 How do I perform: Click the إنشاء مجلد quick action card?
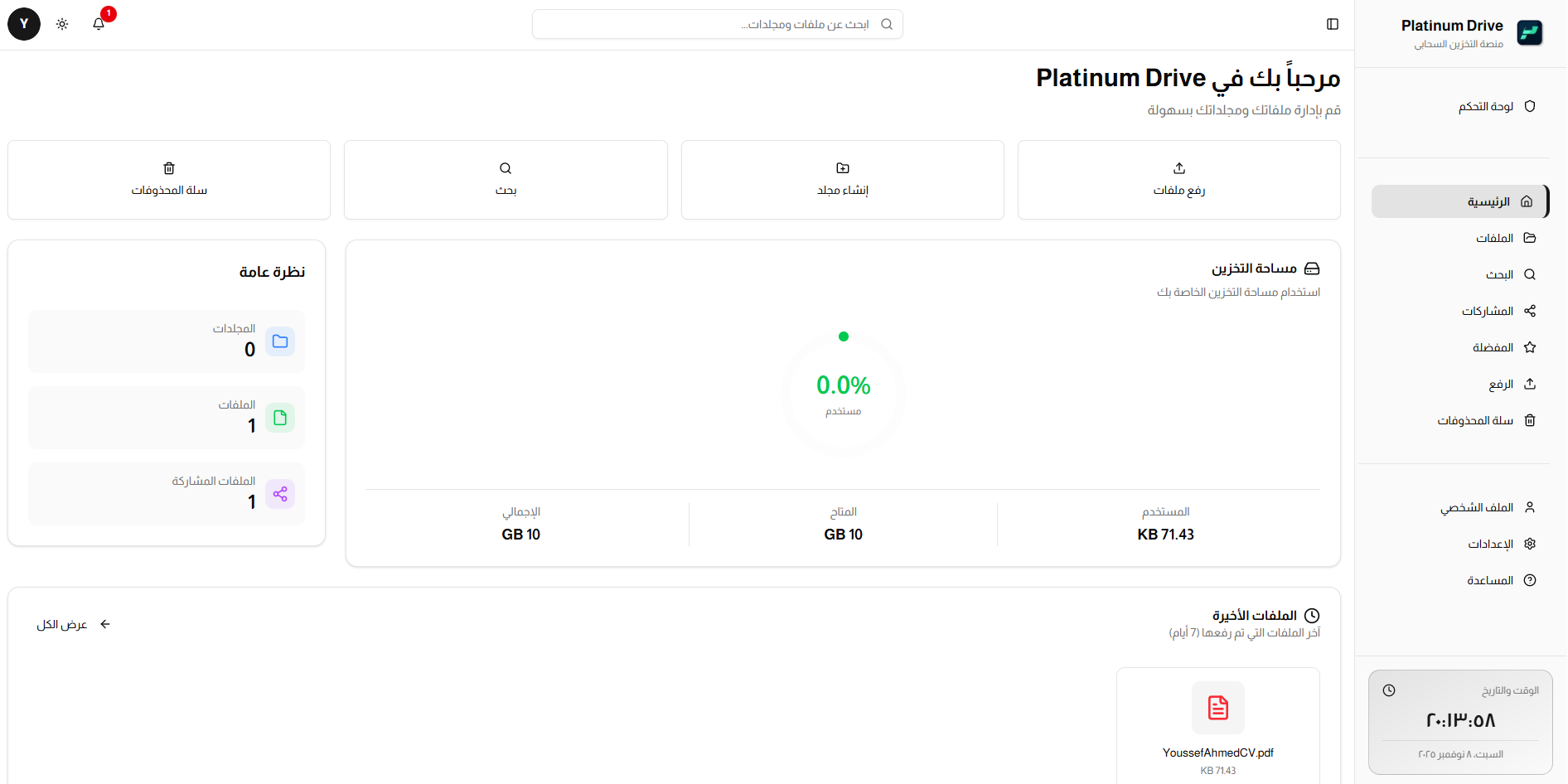tap(842, 180)
